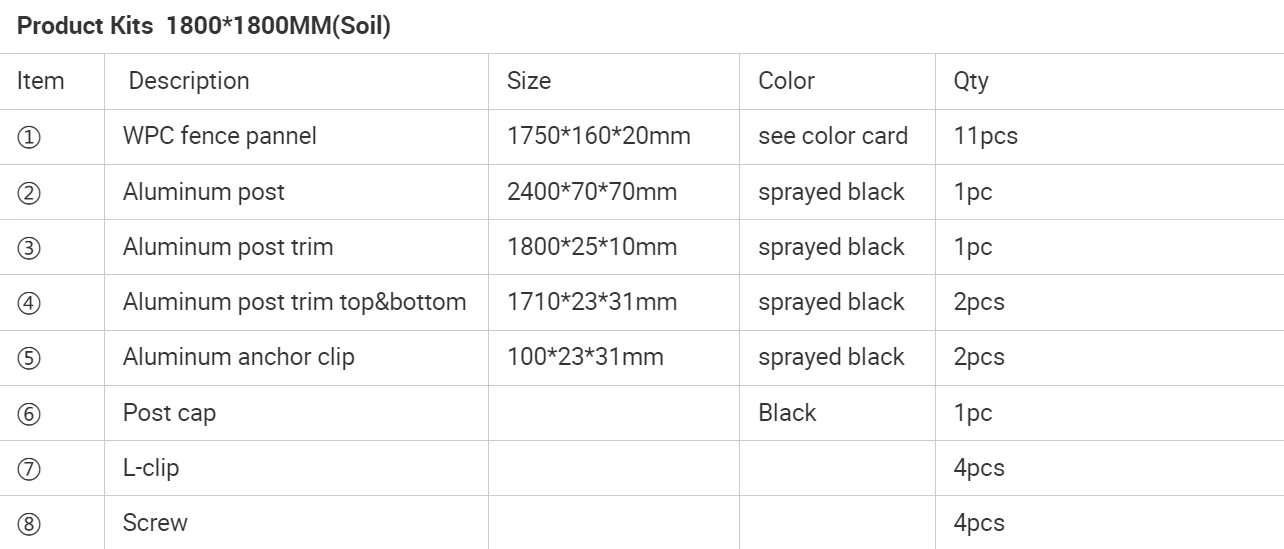Select the Aluminum post trim top&bottom cell
The height and width of the screenshot is (549, 1284).
point(294,302)
